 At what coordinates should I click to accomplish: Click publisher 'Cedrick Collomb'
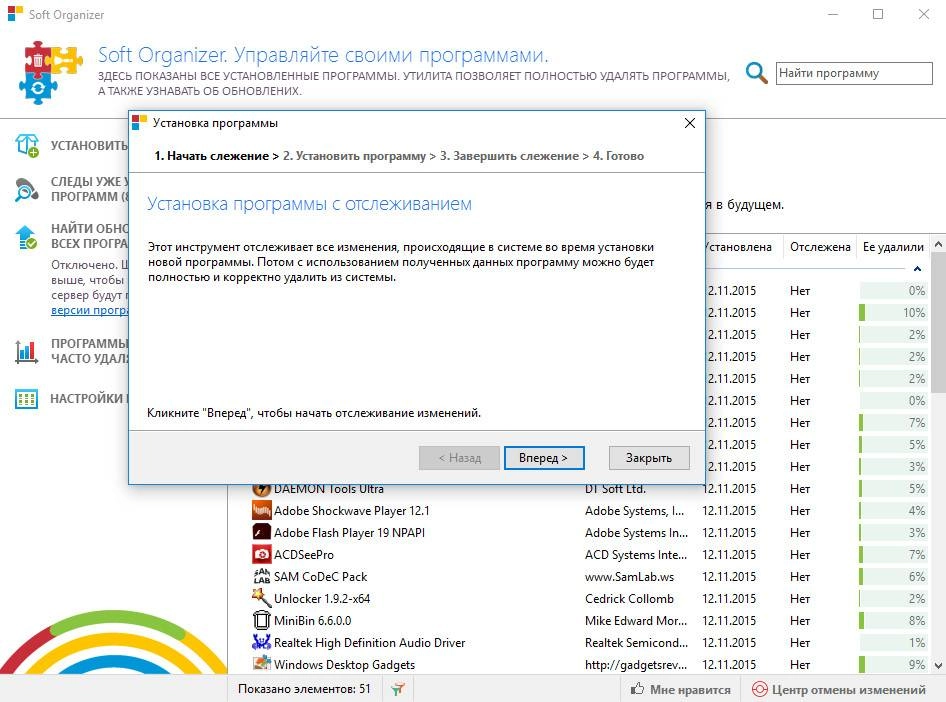pos(629,598)
